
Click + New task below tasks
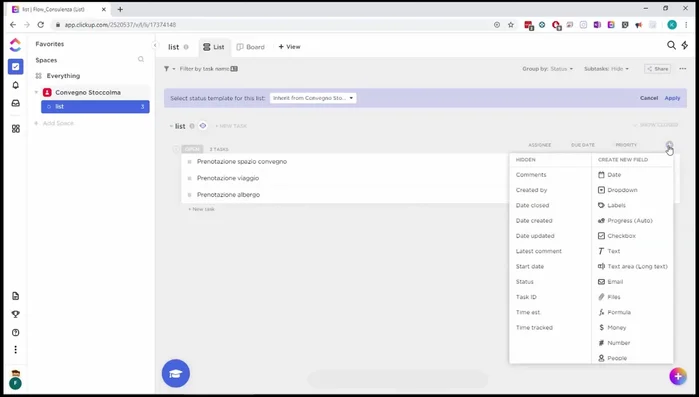pos(201,209)
